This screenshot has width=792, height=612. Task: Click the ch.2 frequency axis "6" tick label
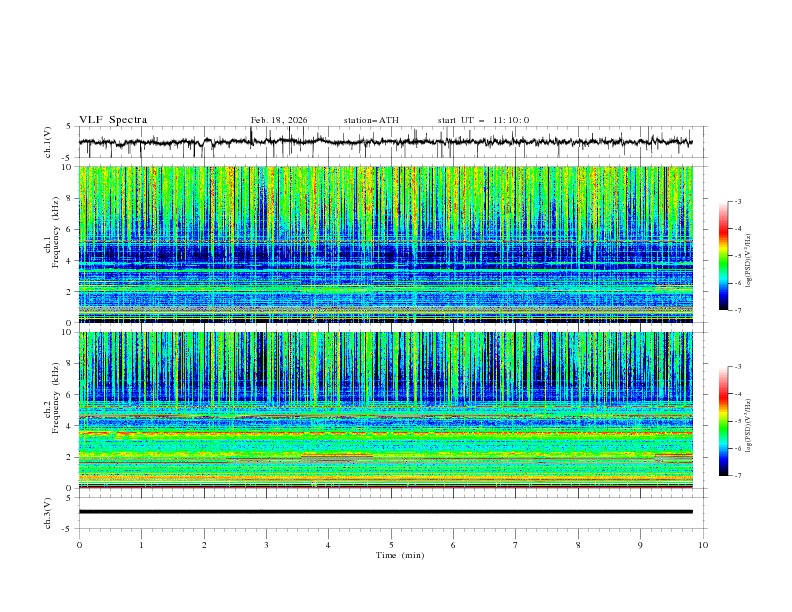pos(70,395)
